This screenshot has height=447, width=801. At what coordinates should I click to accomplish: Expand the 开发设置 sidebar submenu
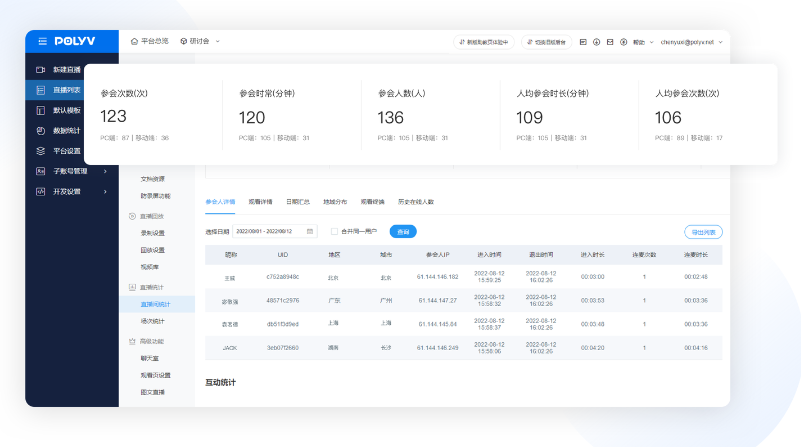click(x=105, y=191)
